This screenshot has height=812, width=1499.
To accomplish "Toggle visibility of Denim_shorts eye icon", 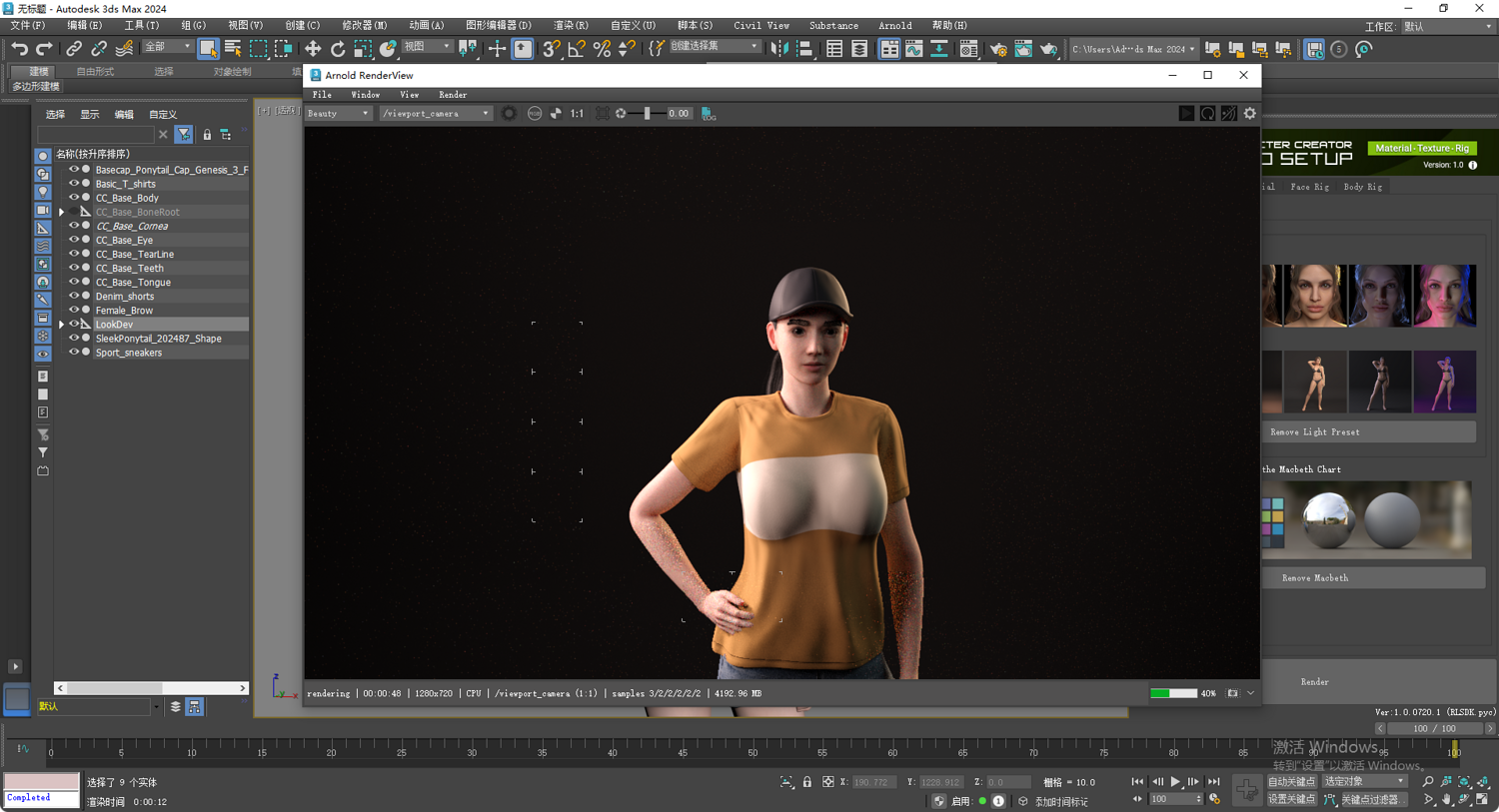I will [73, 297].
